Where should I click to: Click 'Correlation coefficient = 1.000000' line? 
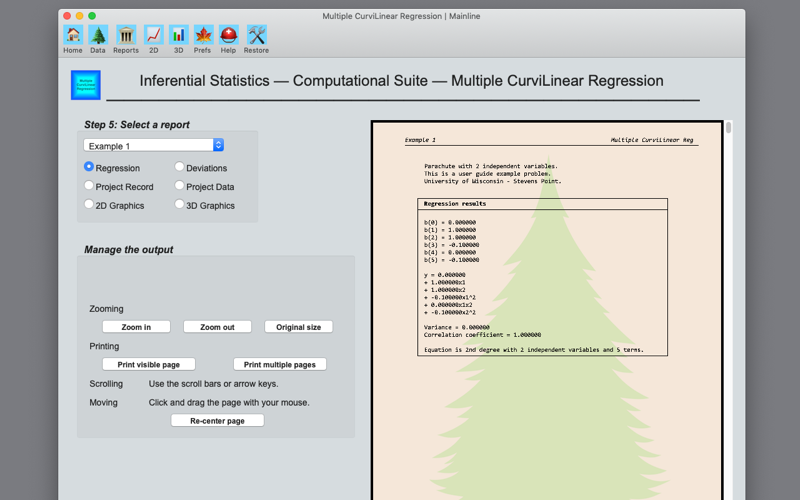(x=482, y=335)
